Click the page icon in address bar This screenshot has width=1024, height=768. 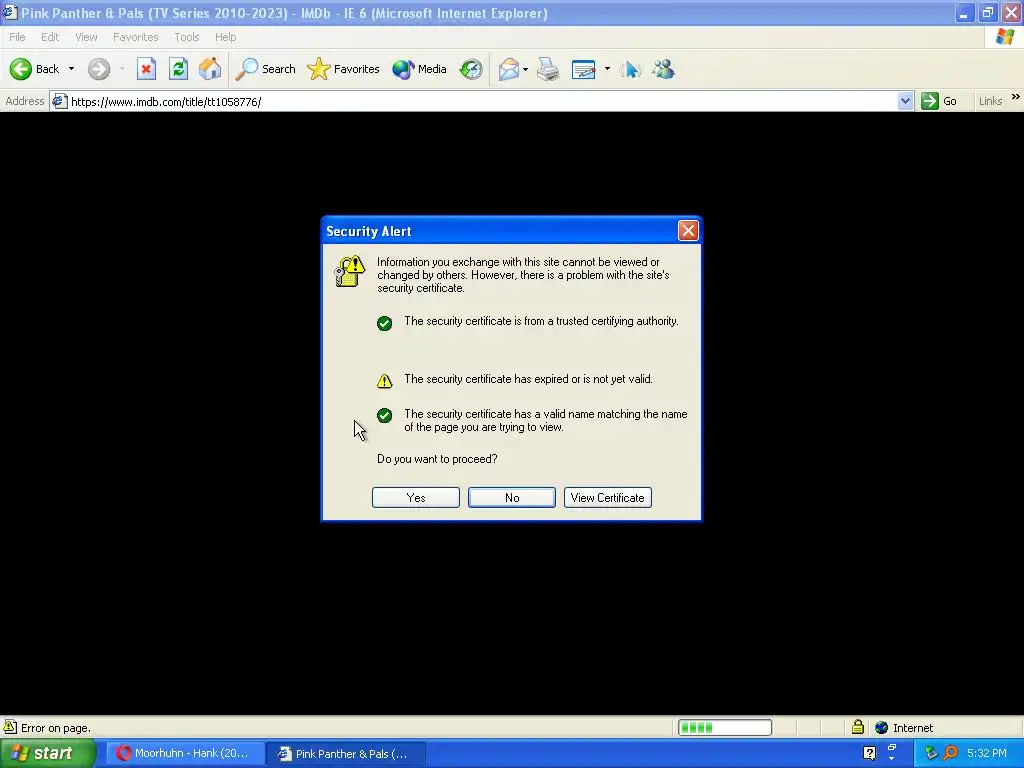click(59, 101)
